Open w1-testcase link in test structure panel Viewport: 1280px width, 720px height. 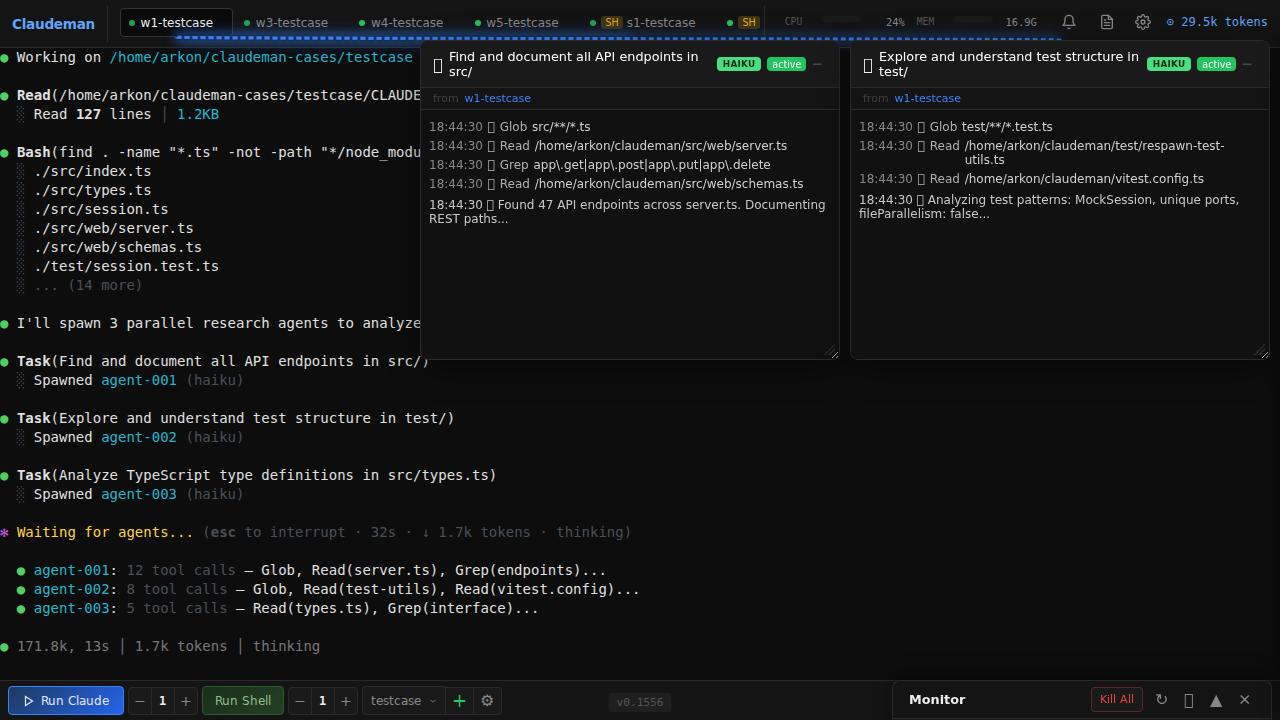[927, 98]
